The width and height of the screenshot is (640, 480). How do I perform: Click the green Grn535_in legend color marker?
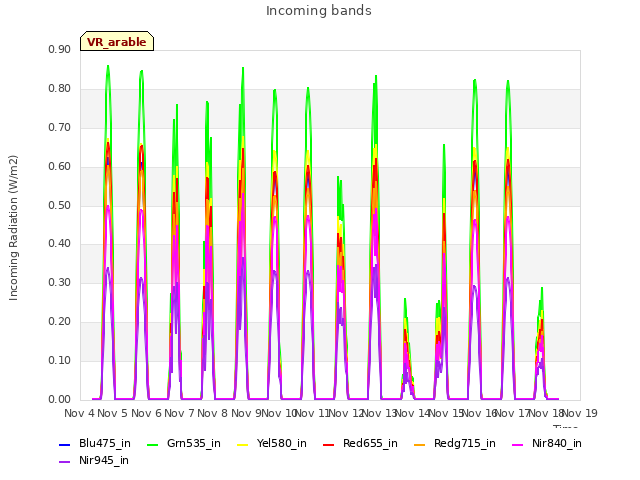coord(152,444)
